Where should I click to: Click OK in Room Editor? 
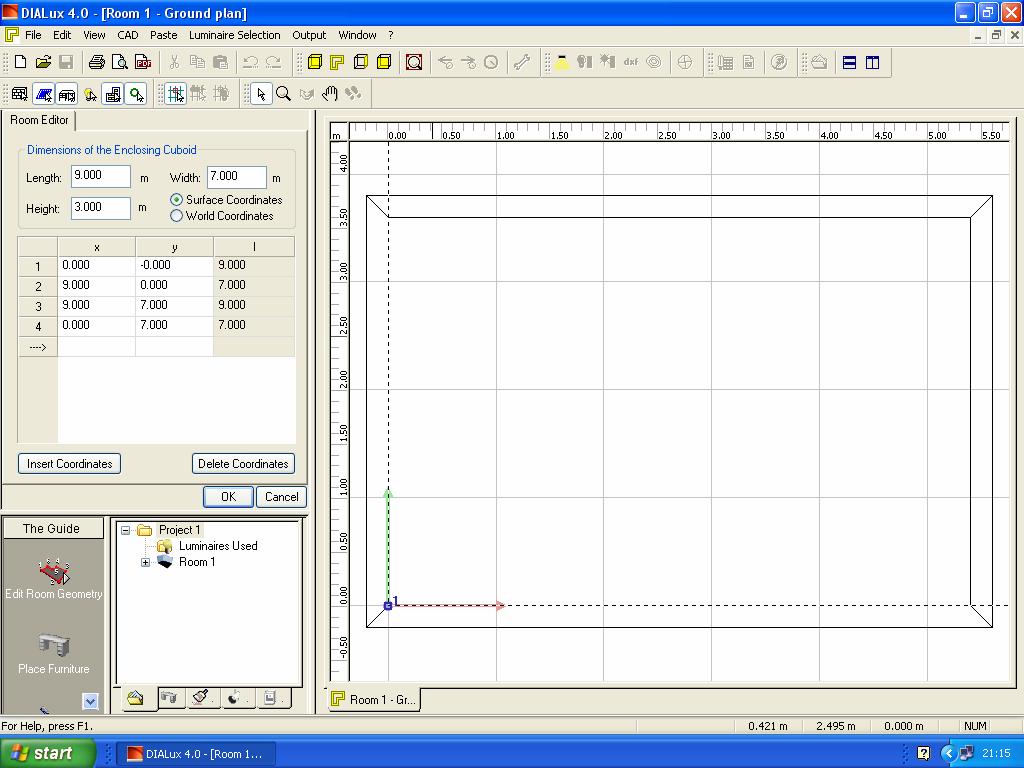(x=228, y=497)
